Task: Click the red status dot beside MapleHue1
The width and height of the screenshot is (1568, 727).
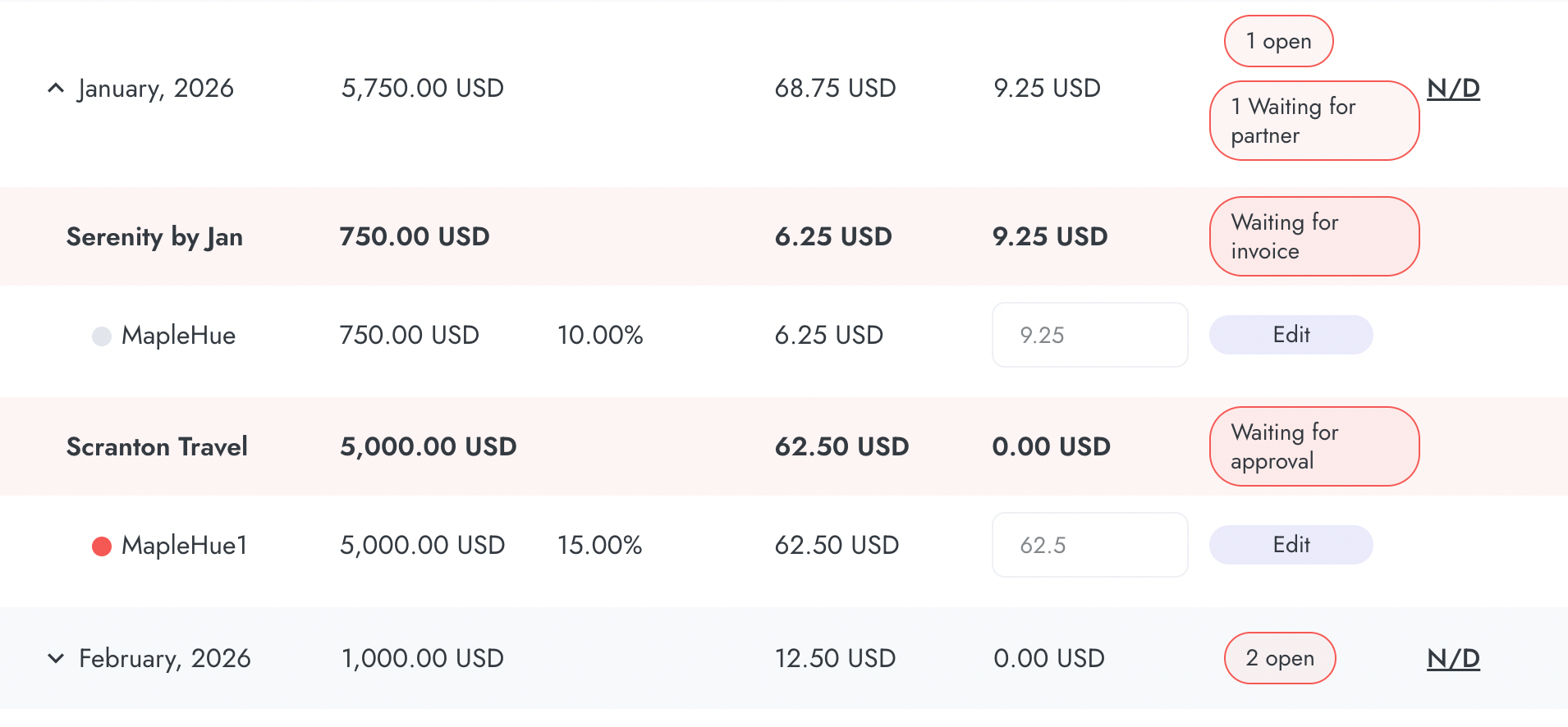Action: (102, 546)
